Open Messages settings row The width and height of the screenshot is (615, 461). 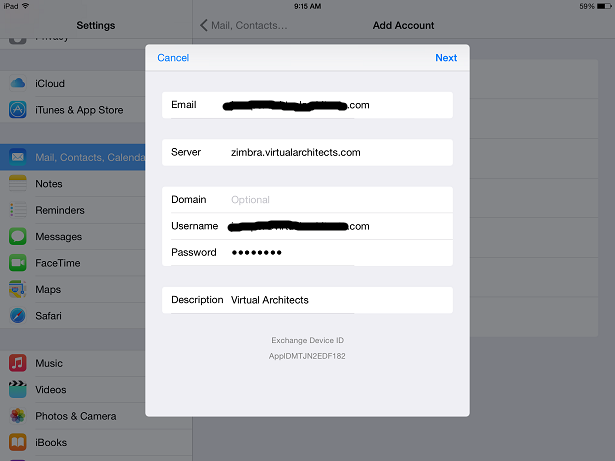(73, 237)
